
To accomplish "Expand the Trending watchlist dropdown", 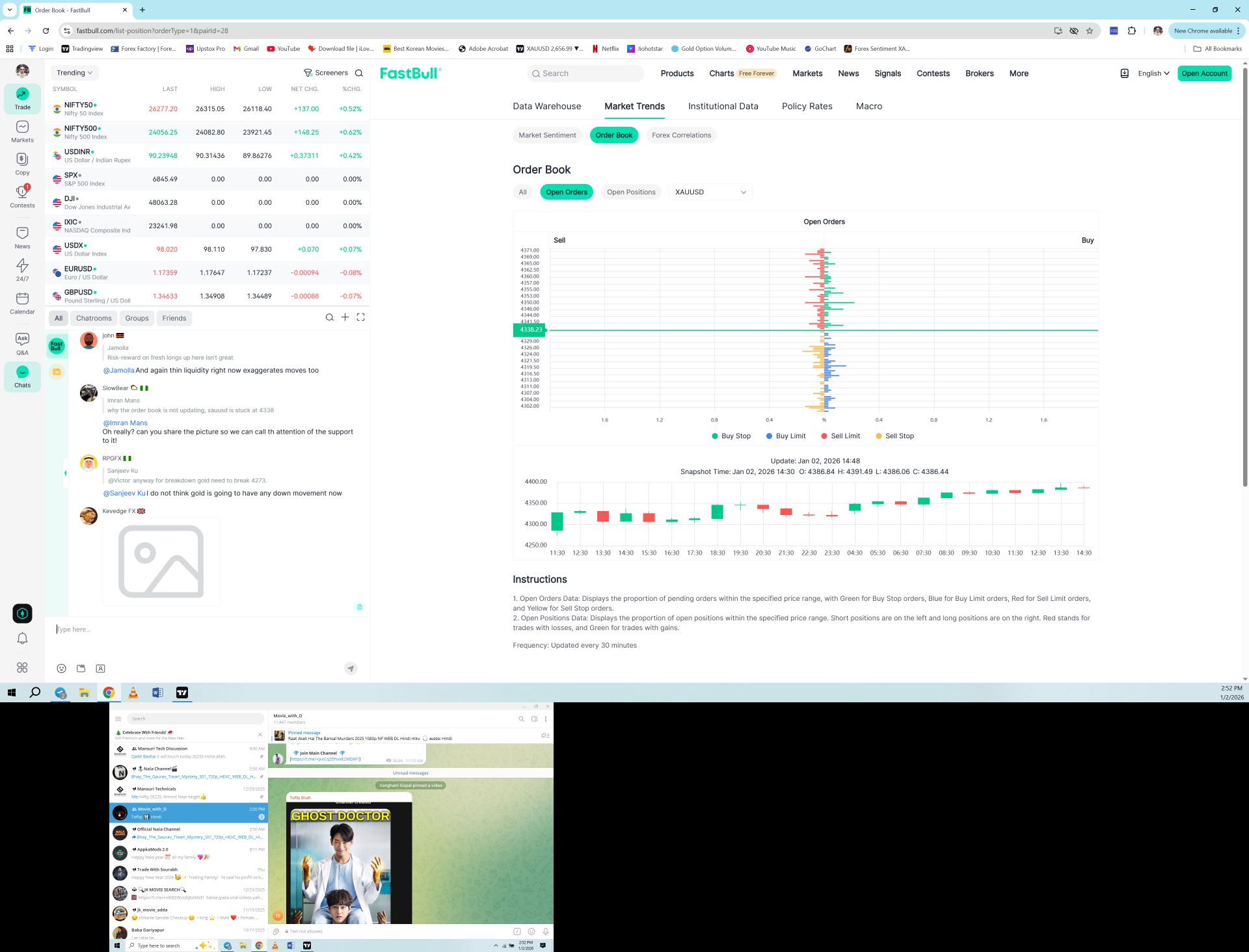I will 74,73.
